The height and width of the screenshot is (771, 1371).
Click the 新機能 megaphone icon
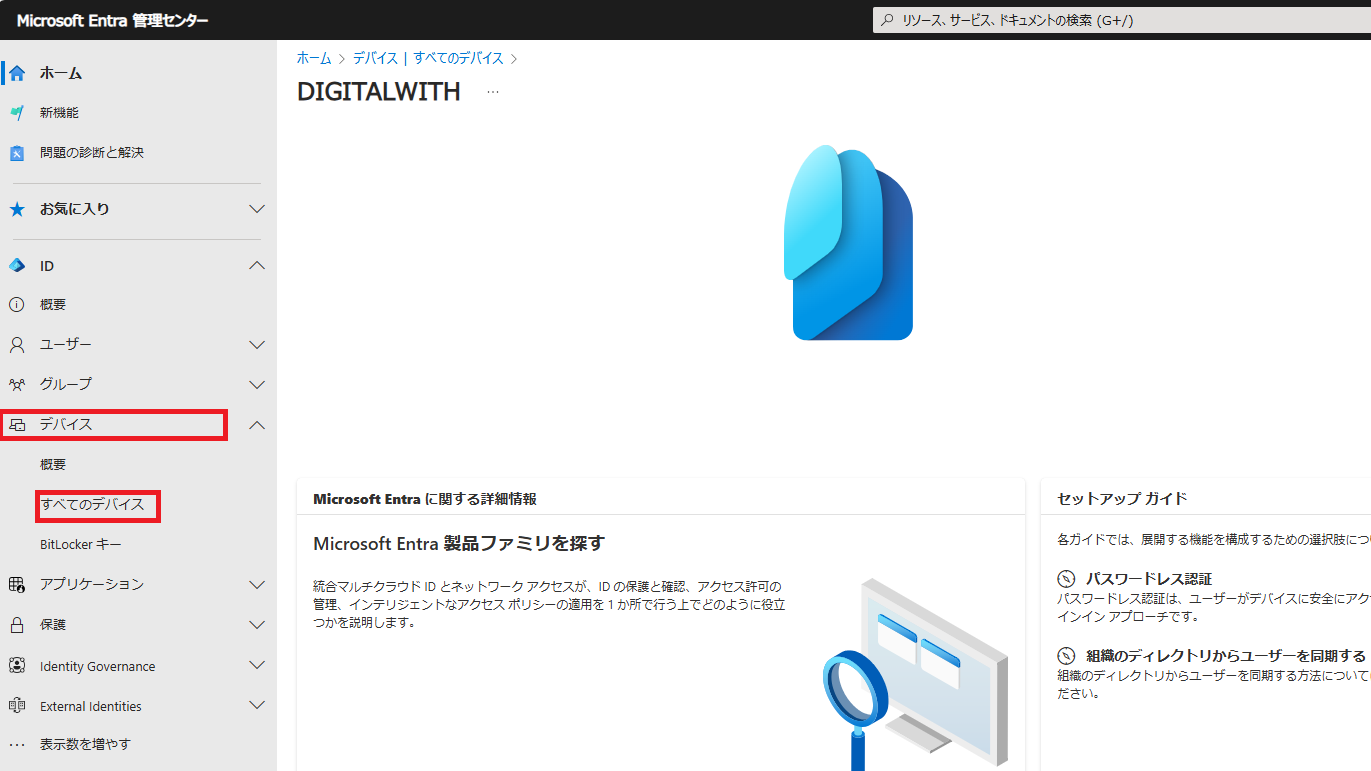(x=17, y=113)
